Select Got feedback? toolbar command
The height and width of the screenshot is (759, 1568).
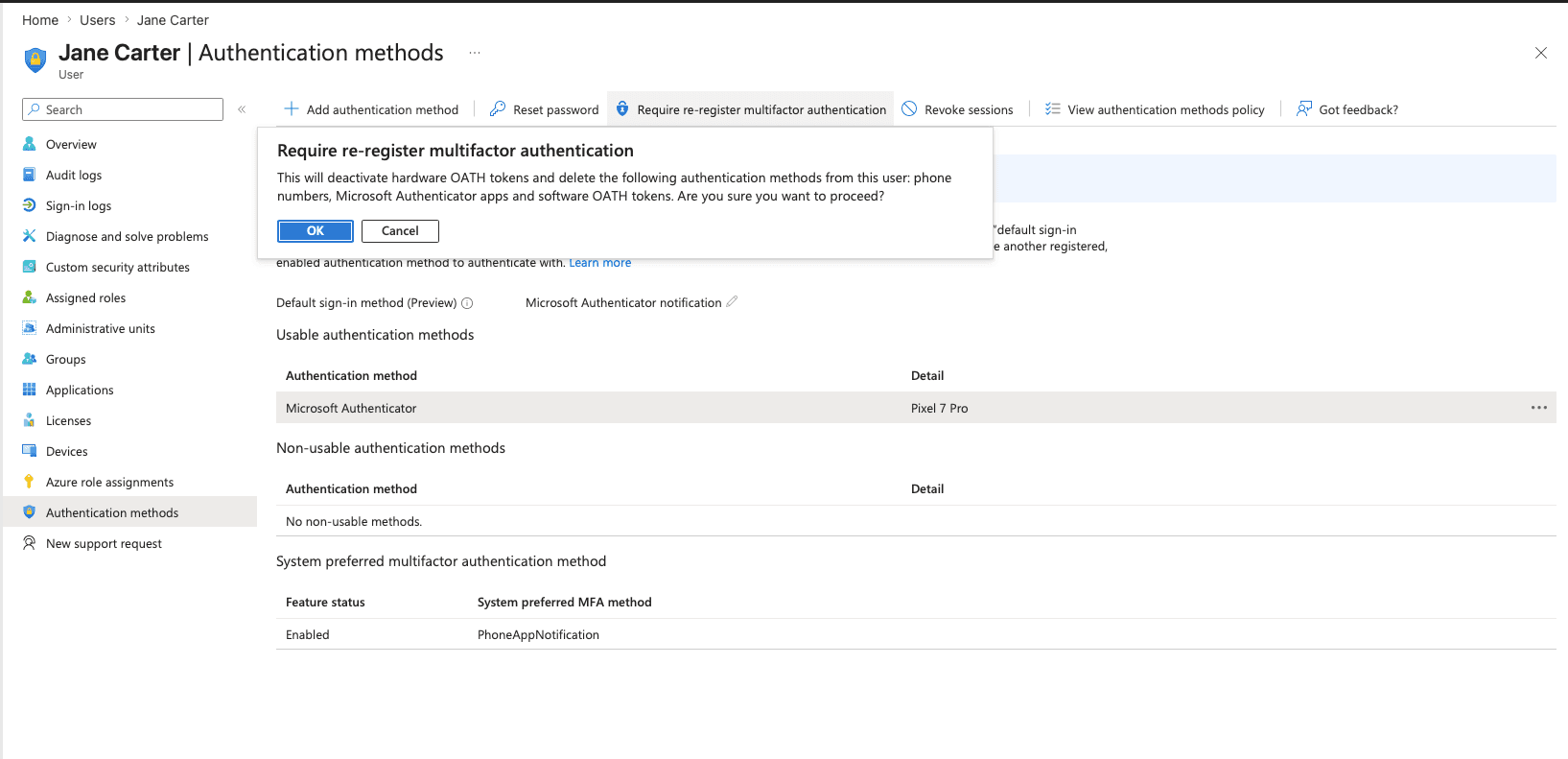(x=1347, y=109)
